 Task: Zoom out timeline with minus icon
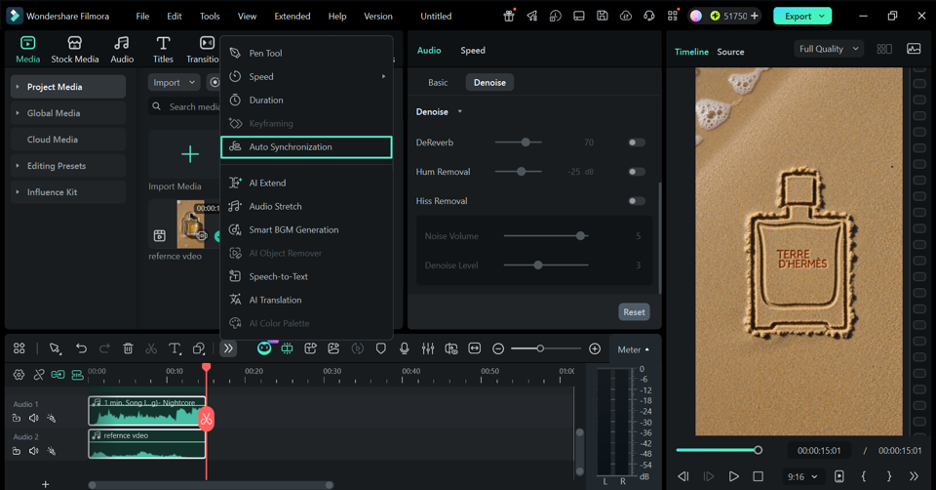(x=498, y=349)
